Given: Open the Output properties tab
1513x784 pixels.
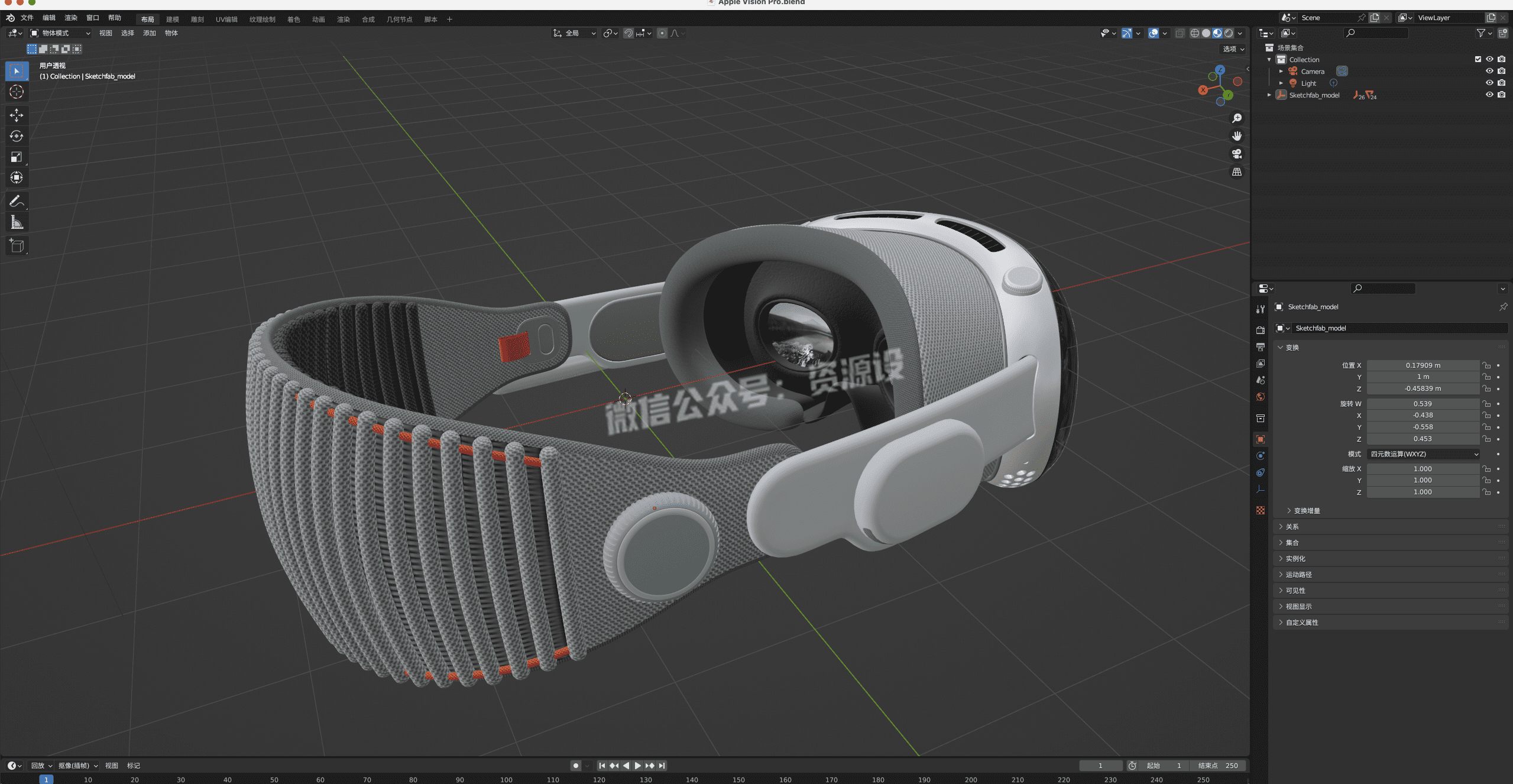Looking at the screenshot, I should tap(1261, 346).
